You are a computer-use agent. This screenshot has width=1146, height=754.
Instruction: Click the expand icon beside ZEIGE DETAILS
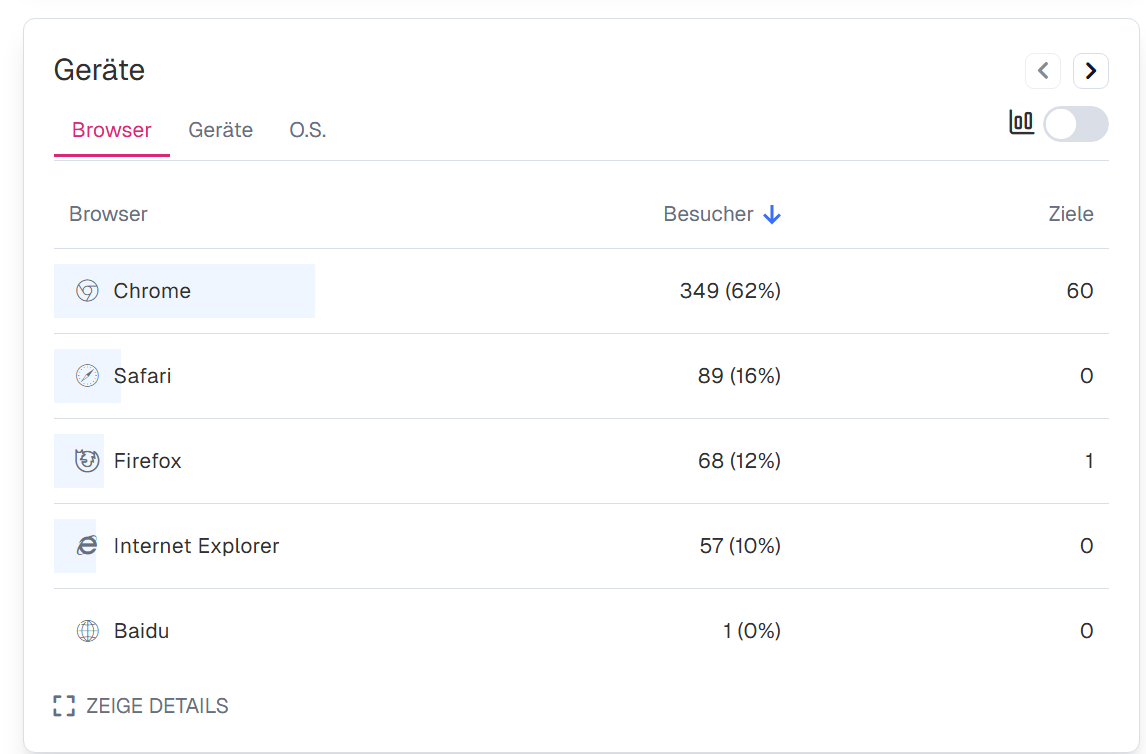(64, 706)
